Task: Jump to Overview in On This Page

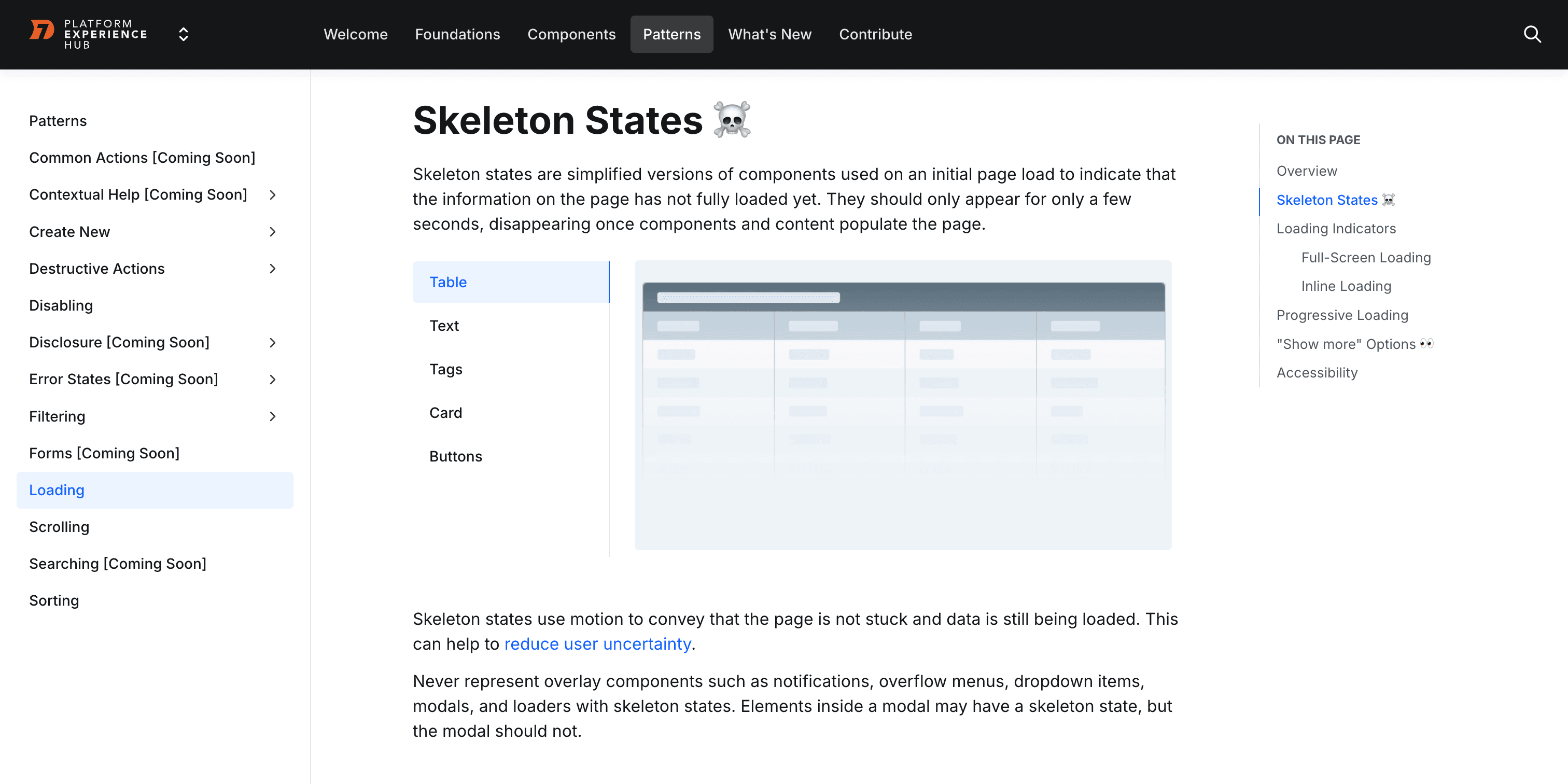Action: coord(1306,171)
